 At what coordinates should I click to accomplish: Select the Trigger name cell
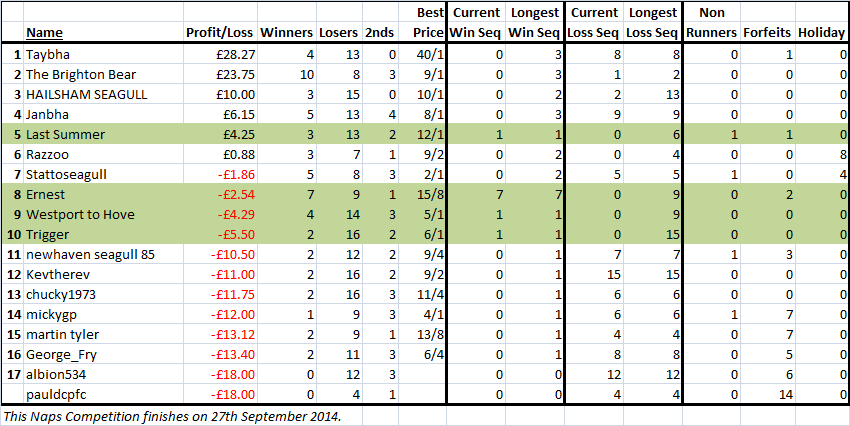(103, 235)
